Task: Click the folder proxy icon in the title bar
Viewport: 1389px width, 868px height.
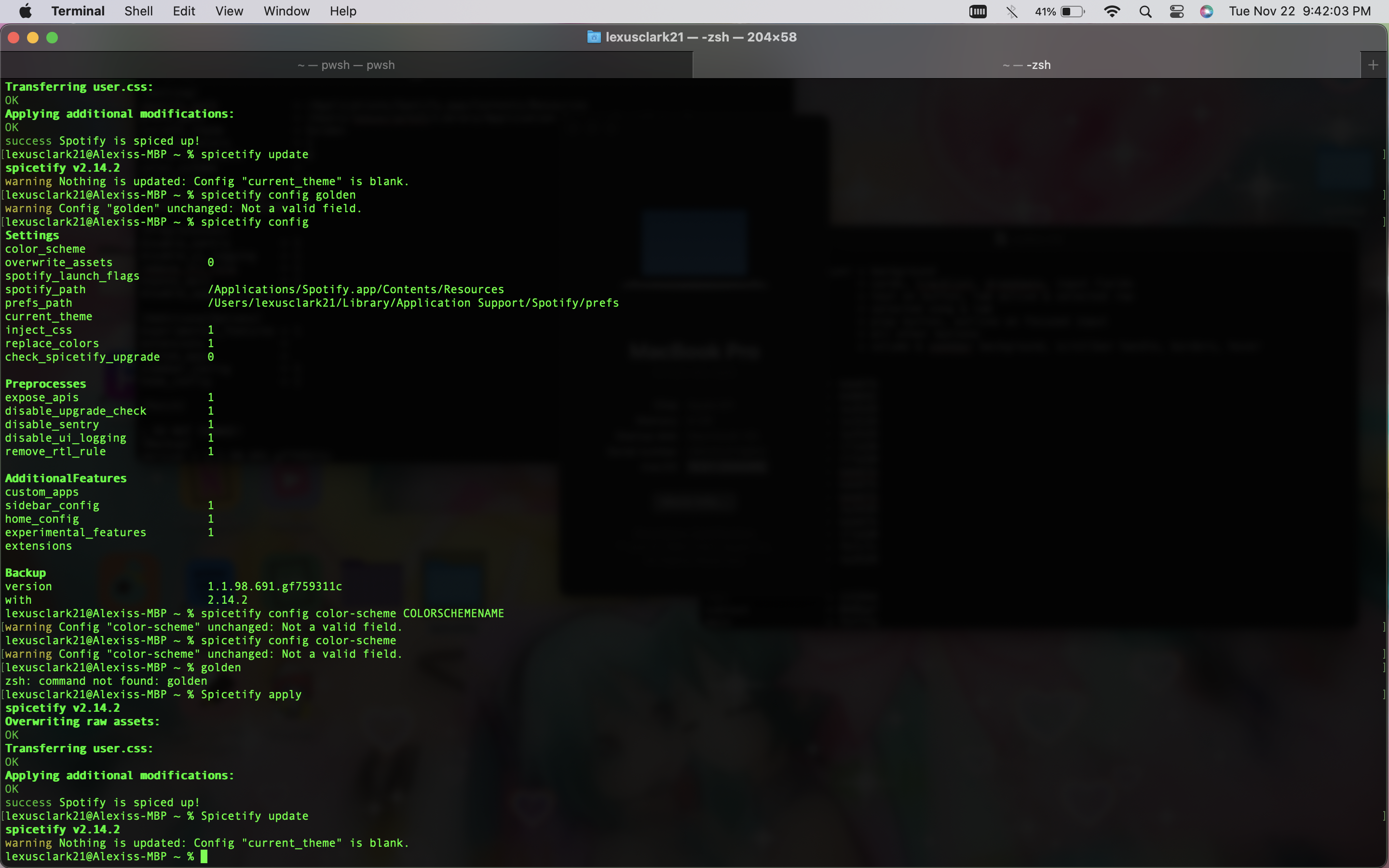Action: click(x=594, y=37)
